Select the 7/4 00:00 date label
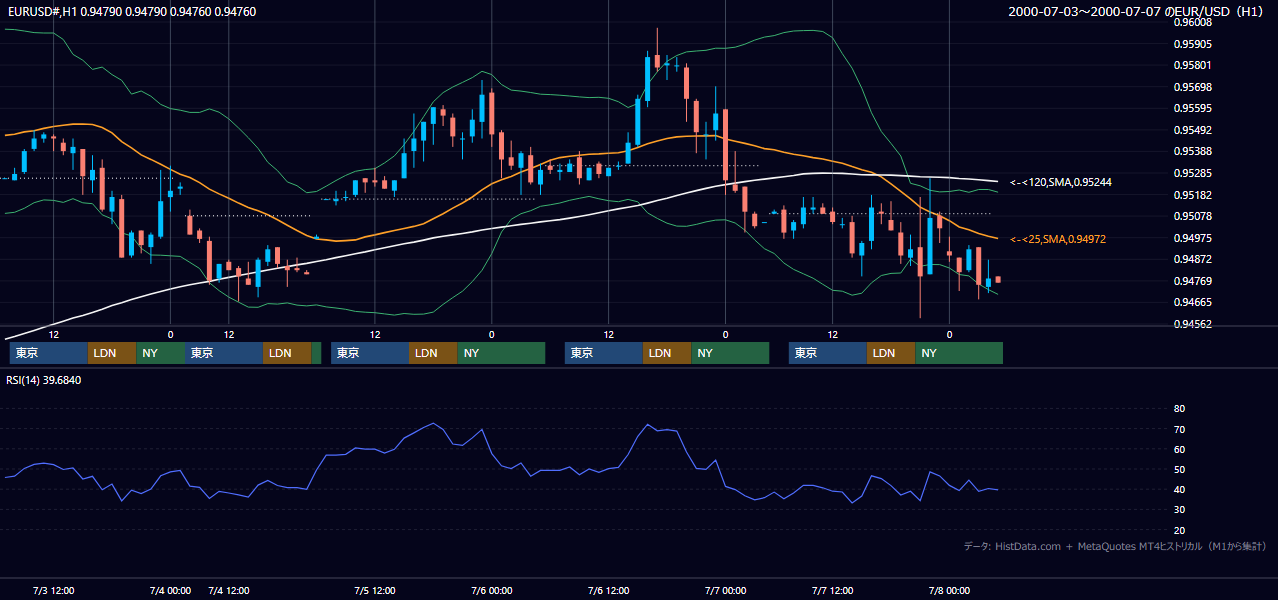The width and height of the screenshot is (1278, 600). click(171, 590)
